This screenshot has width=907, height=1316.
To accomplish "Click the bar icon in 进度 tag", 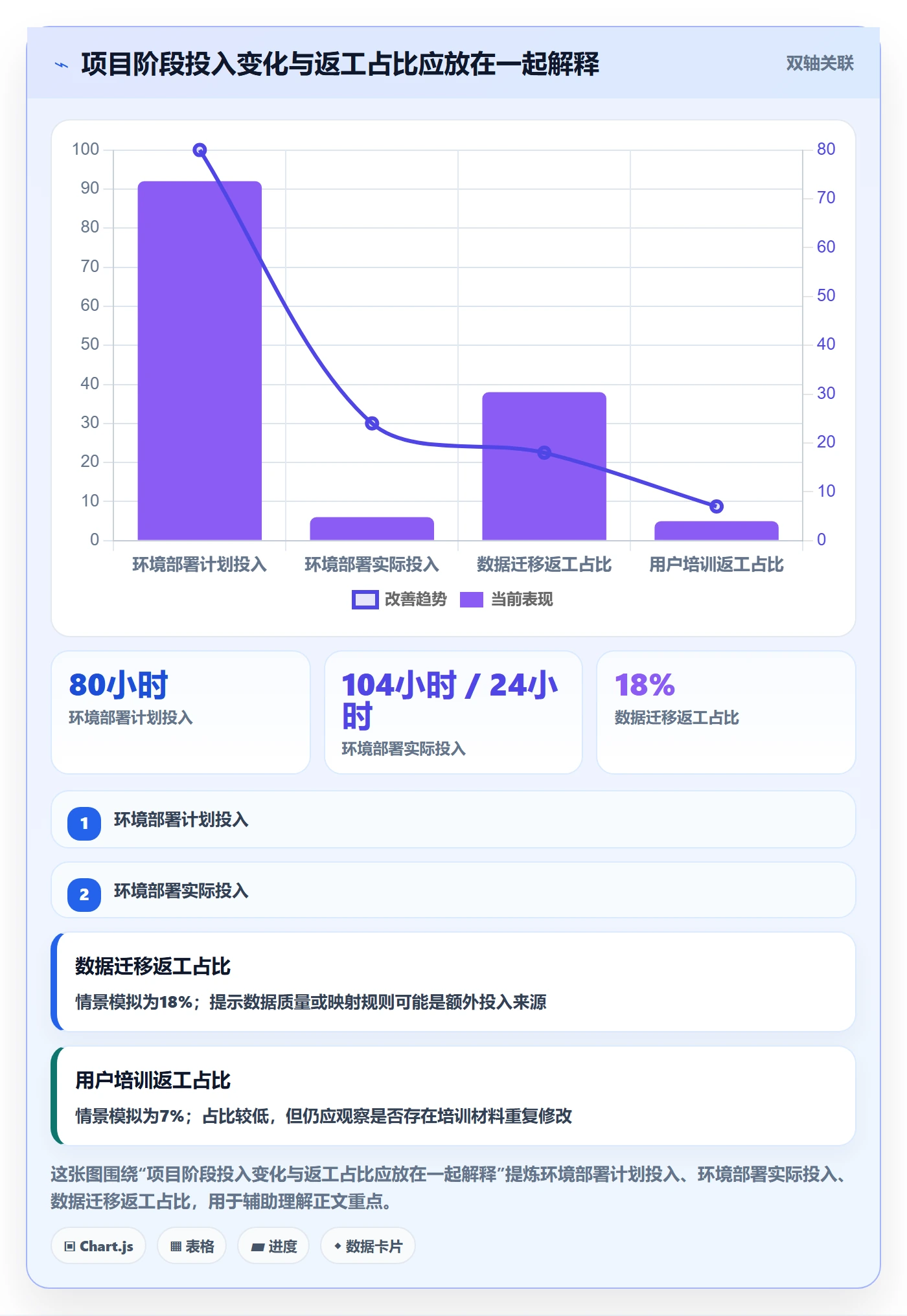I will click(257, 1247).
